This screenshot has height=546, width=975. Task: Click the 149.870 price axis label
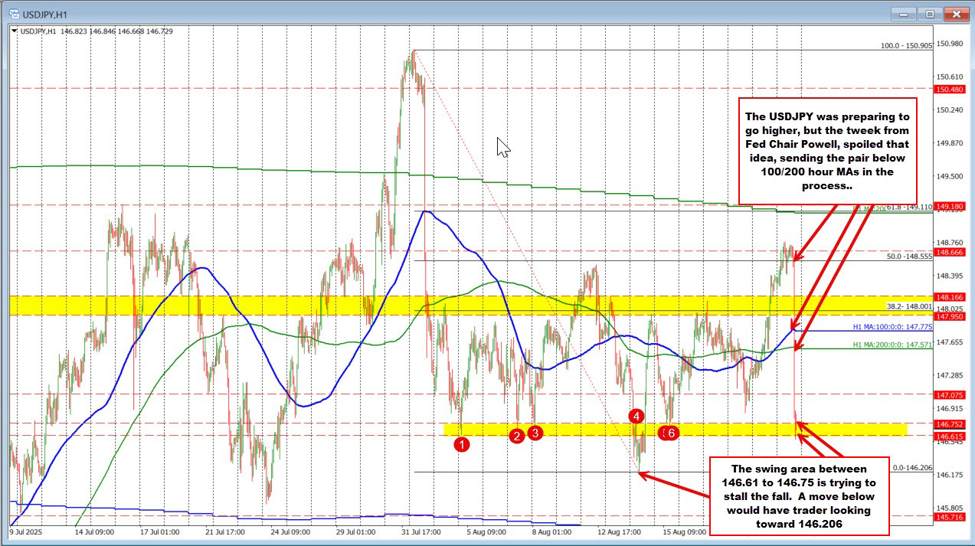tap(950, 143)
